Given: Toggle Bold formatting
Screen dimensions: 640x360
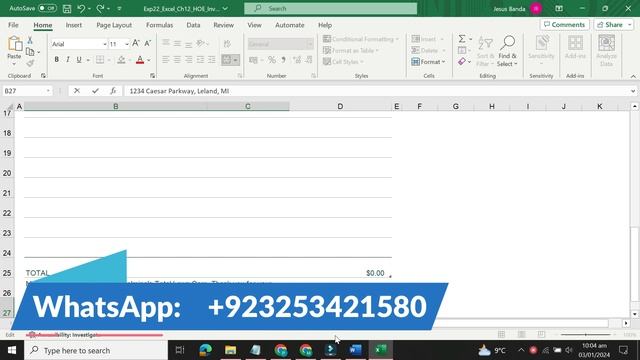Looking at the screenshot, I should pos(56,60).
